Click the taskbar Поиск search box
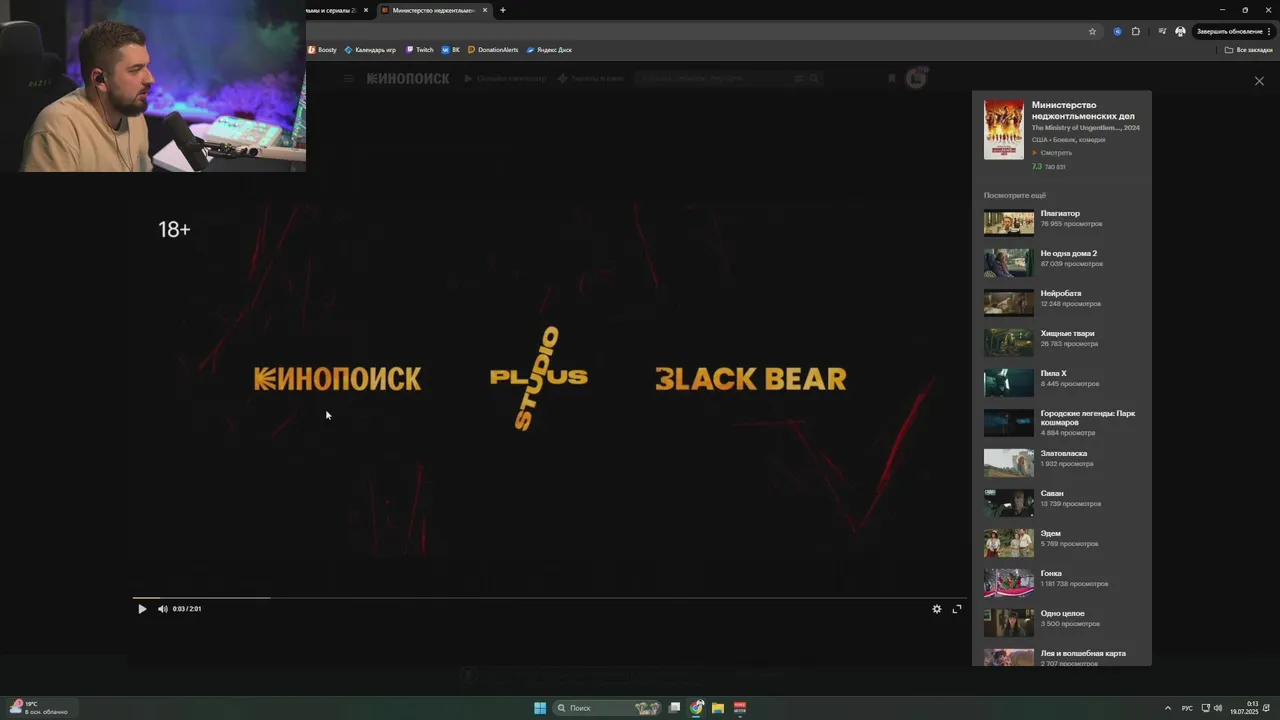 click(608, 708)
